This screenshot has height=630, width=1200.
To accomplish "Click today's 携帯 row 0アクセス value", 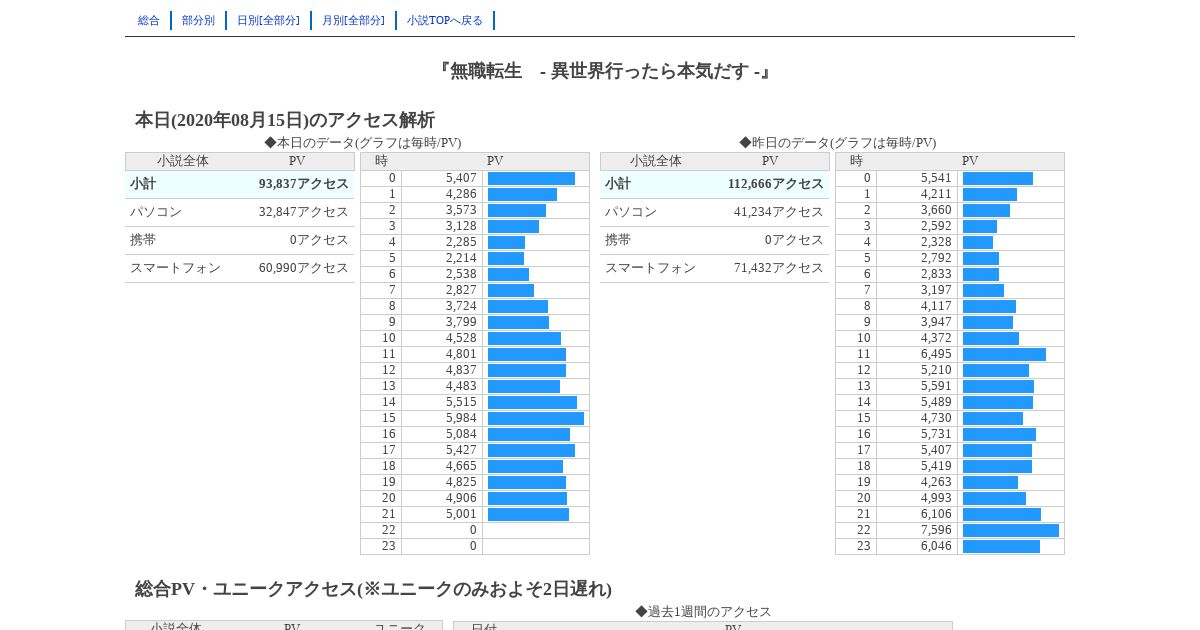I will click(319, 240).
